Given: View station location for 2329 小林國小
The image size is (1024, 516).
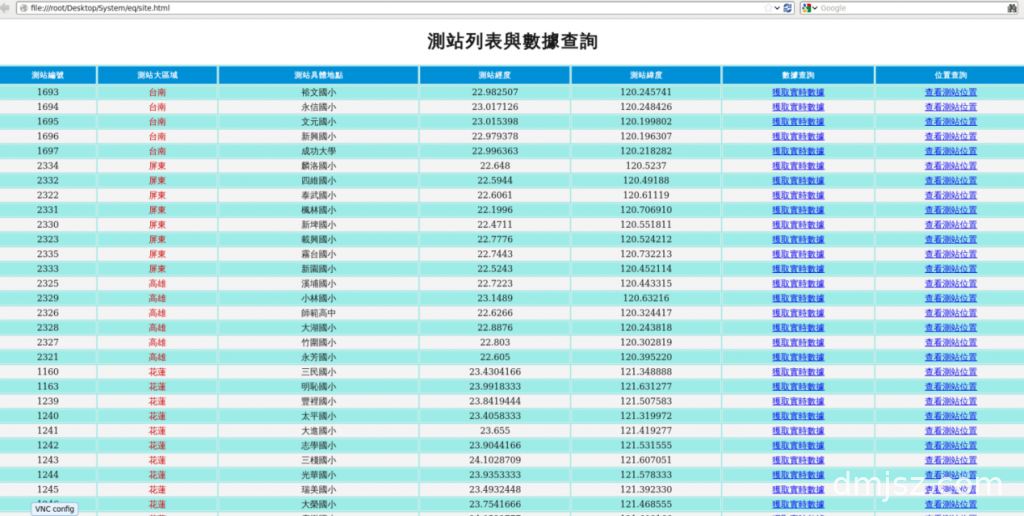Looking at the screenshot, I should point(950,298).
